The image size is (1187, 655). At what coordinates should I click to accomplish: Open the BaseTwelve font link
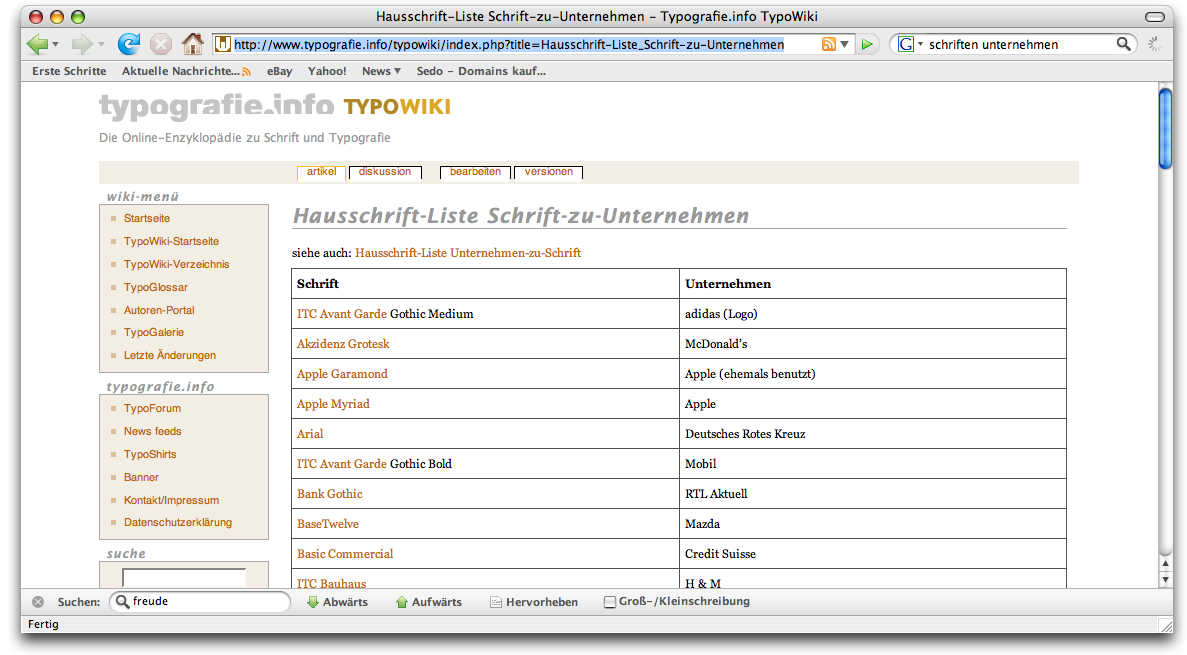click(x=328, y=524)
